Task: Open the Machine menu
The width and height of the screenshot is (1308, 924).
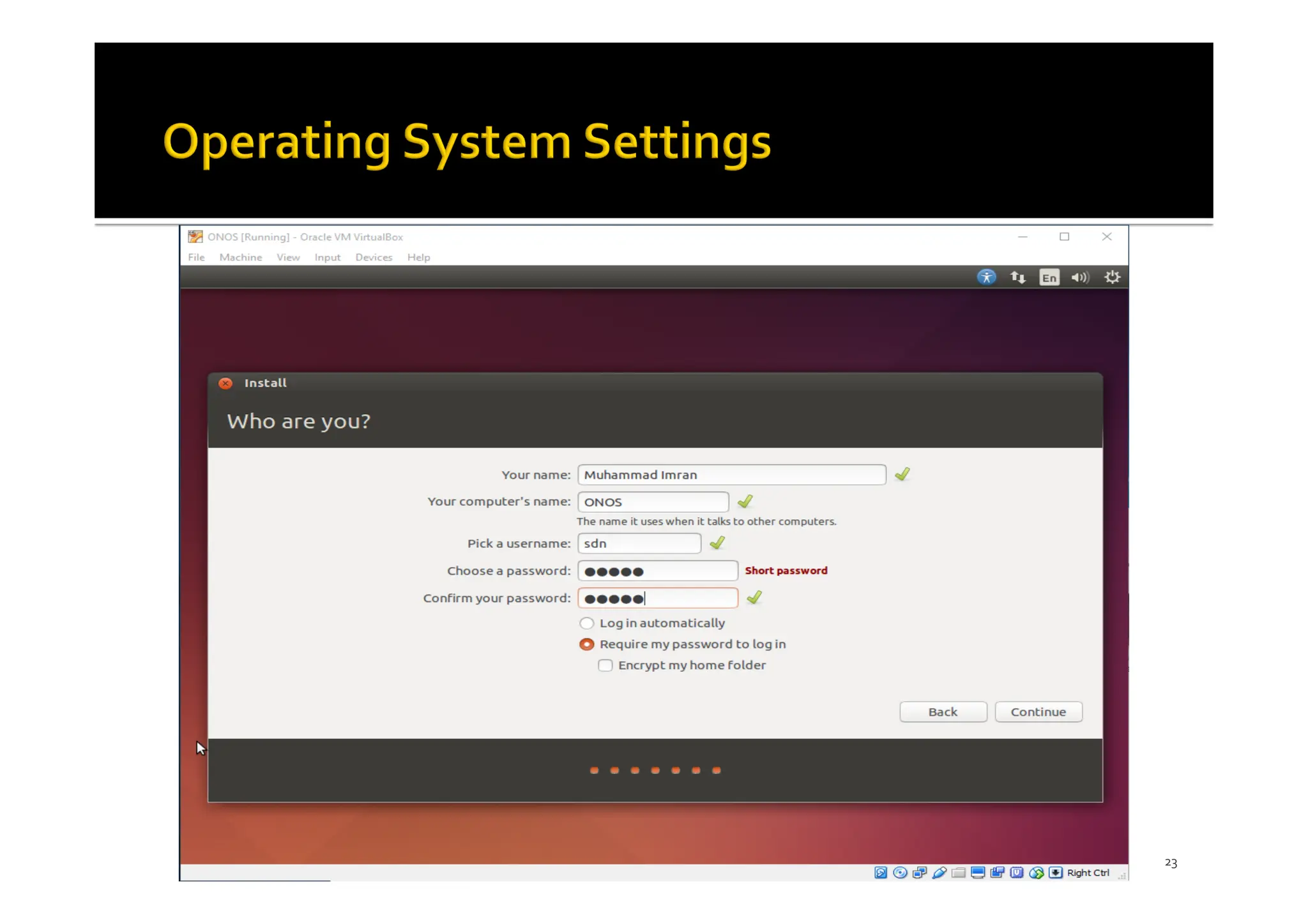Action: 240,257
